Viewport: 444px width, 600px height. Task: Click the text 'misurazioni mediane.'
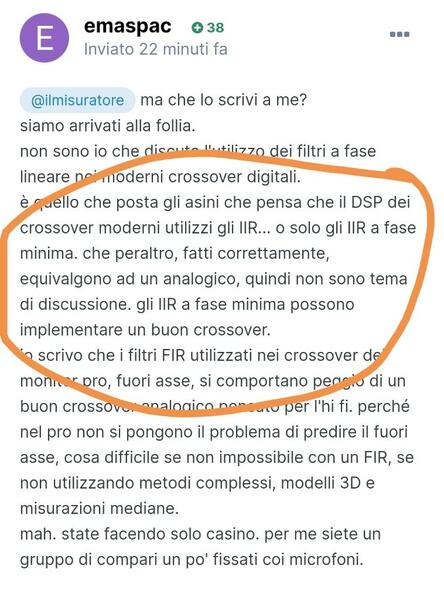[x=99, y=509]
